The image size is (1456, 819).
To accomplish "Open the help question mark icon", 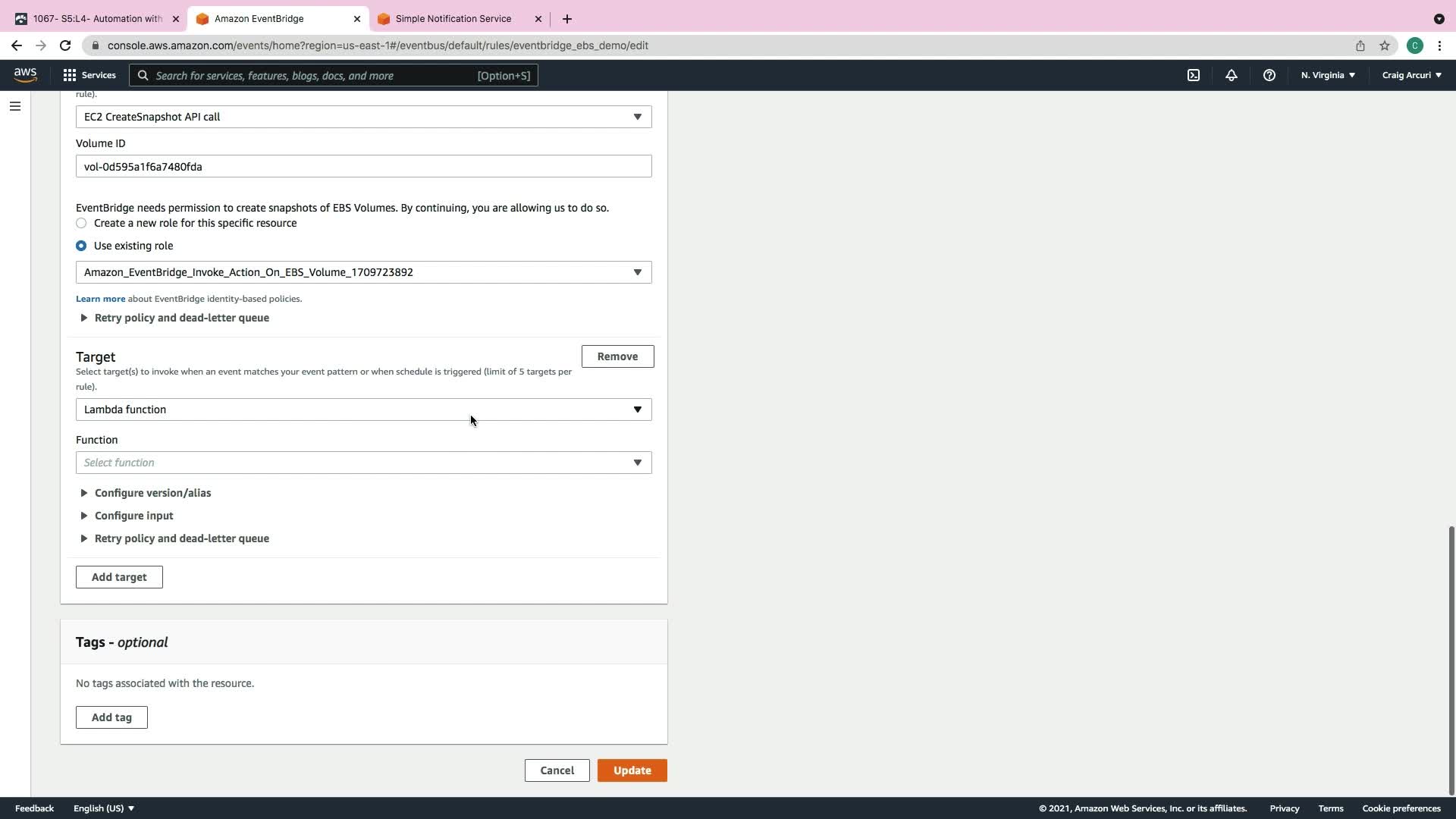I will point(1269,75).
